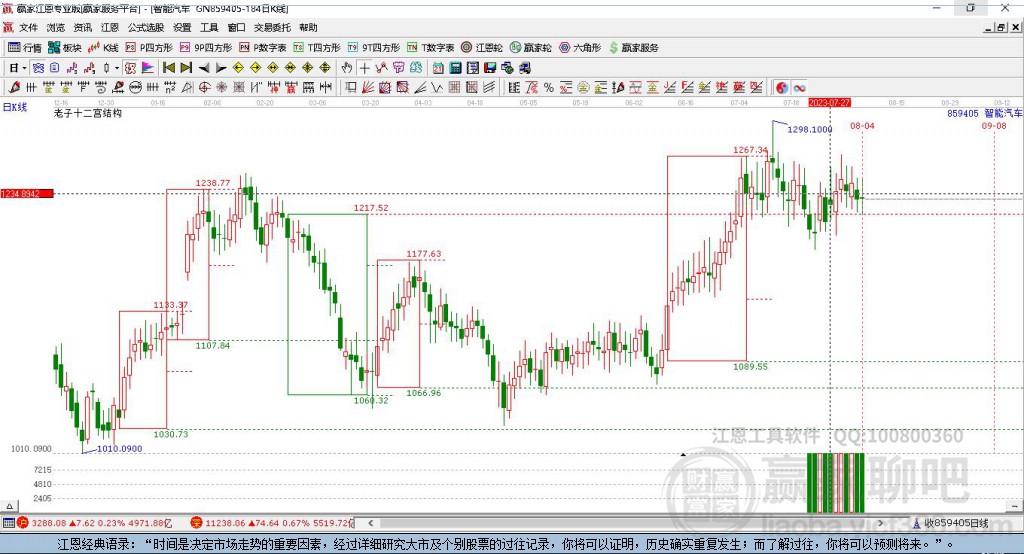Select the hand pan tool icon
The image size is (1024, 554).
347,68
